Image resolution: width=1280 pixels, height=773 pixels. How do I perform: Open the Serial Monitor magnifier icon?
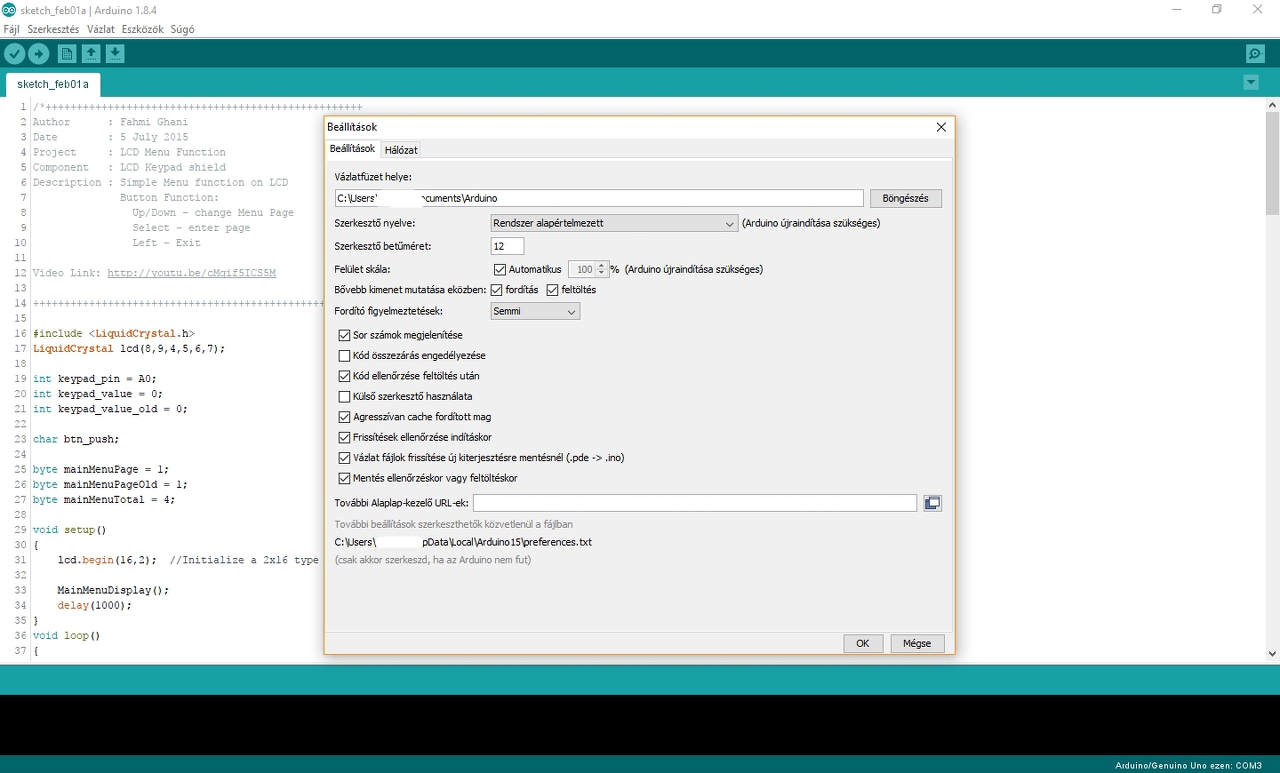point(1255,54)
